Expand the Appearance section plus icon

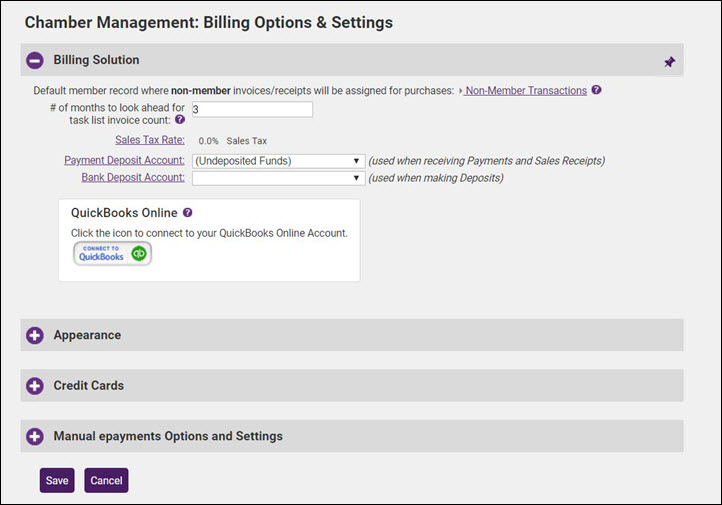(x=35, y=335)
